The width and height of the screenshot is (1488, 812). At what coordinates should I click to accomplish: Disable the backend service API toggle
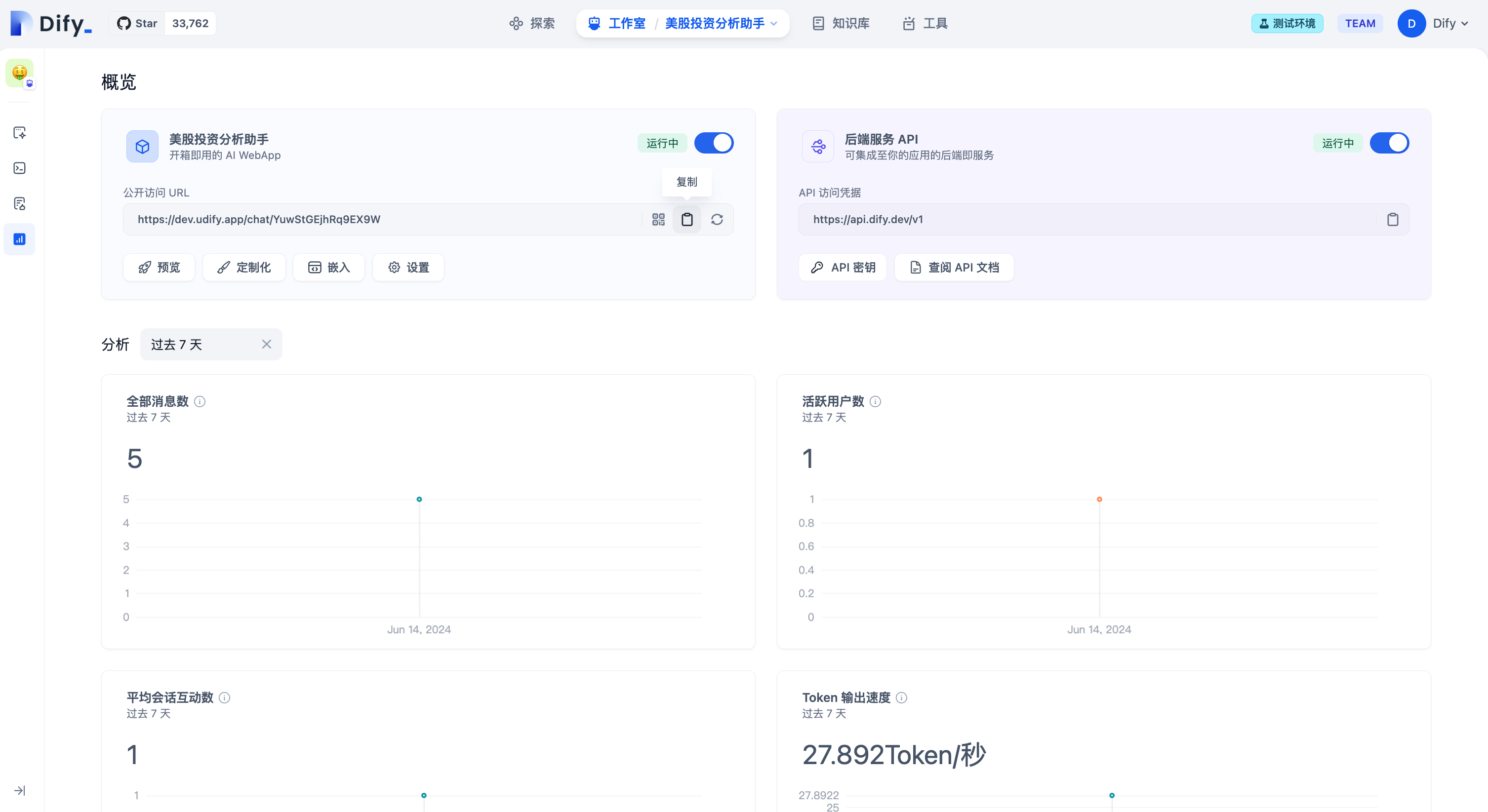[1389, 143]
